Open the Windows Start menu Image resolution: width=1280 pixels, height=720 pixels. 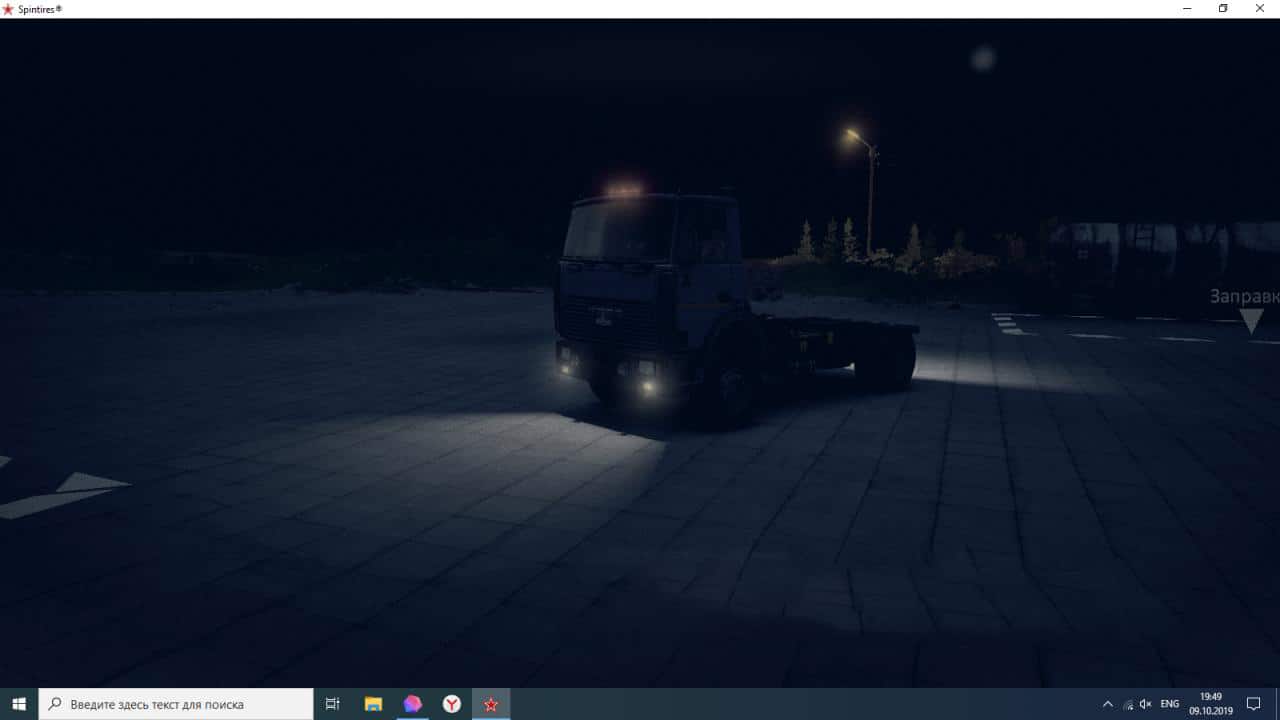point(19,704)
